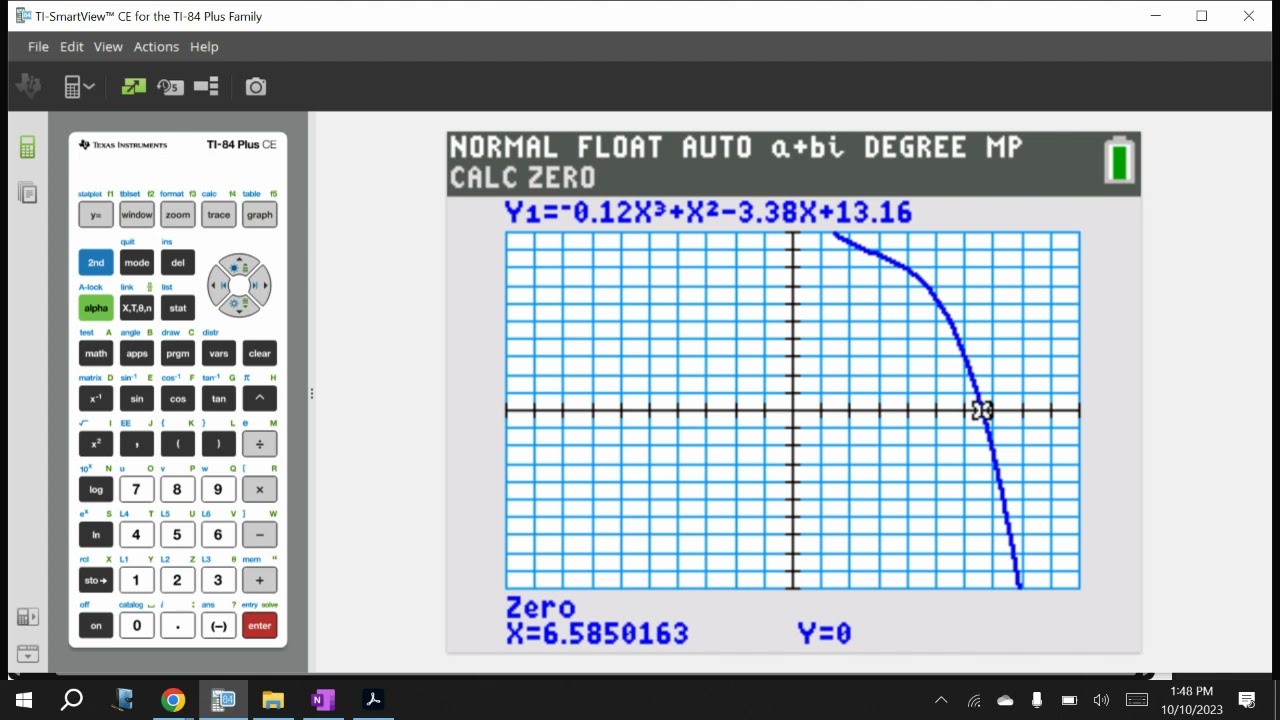Viewport: 1280px width, 720px height.
Task: Click the x inverse key
Action: point(96,398)
